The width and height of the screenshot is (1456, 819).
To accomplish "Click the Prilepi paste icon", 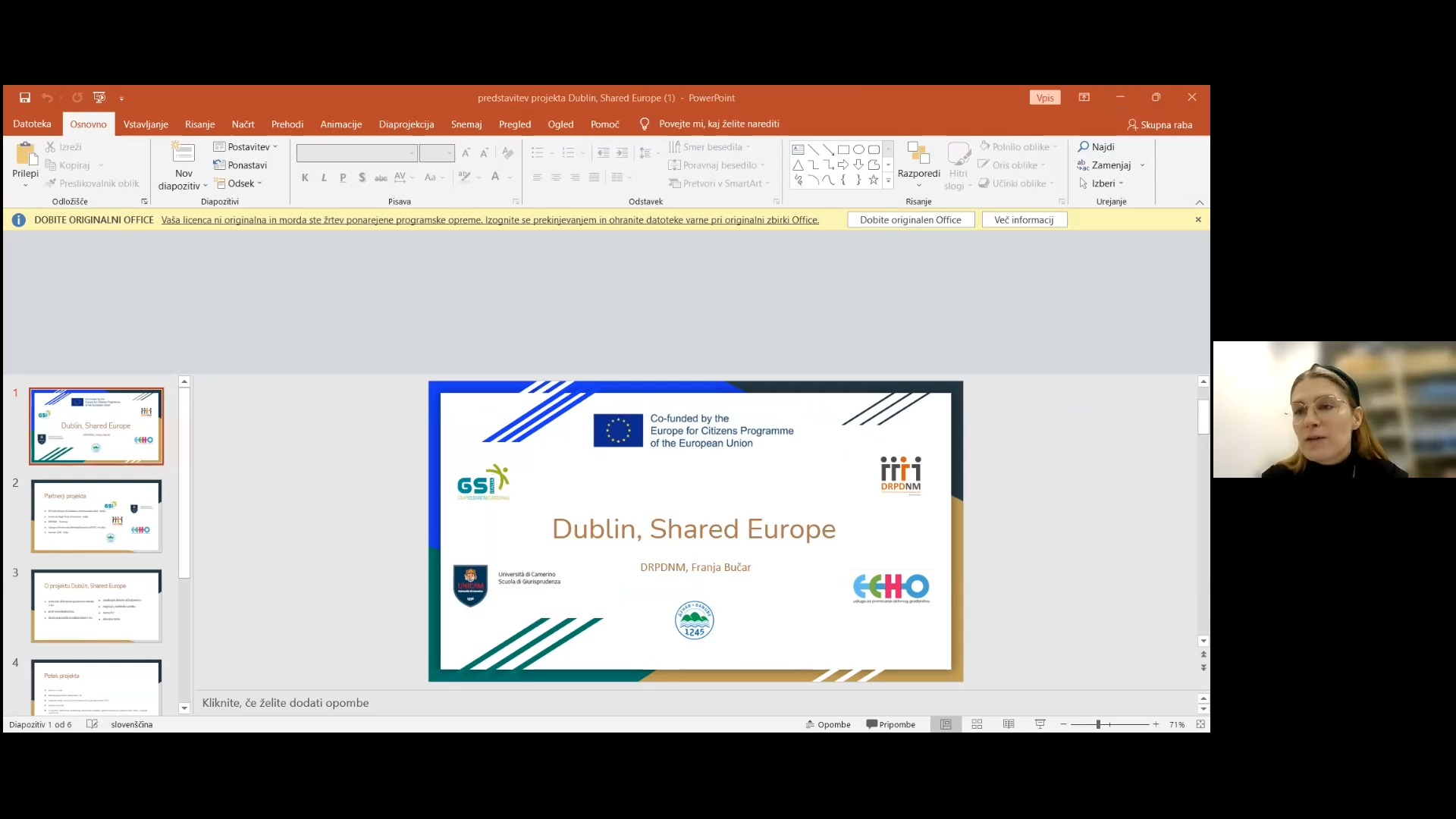I will 26,154.
